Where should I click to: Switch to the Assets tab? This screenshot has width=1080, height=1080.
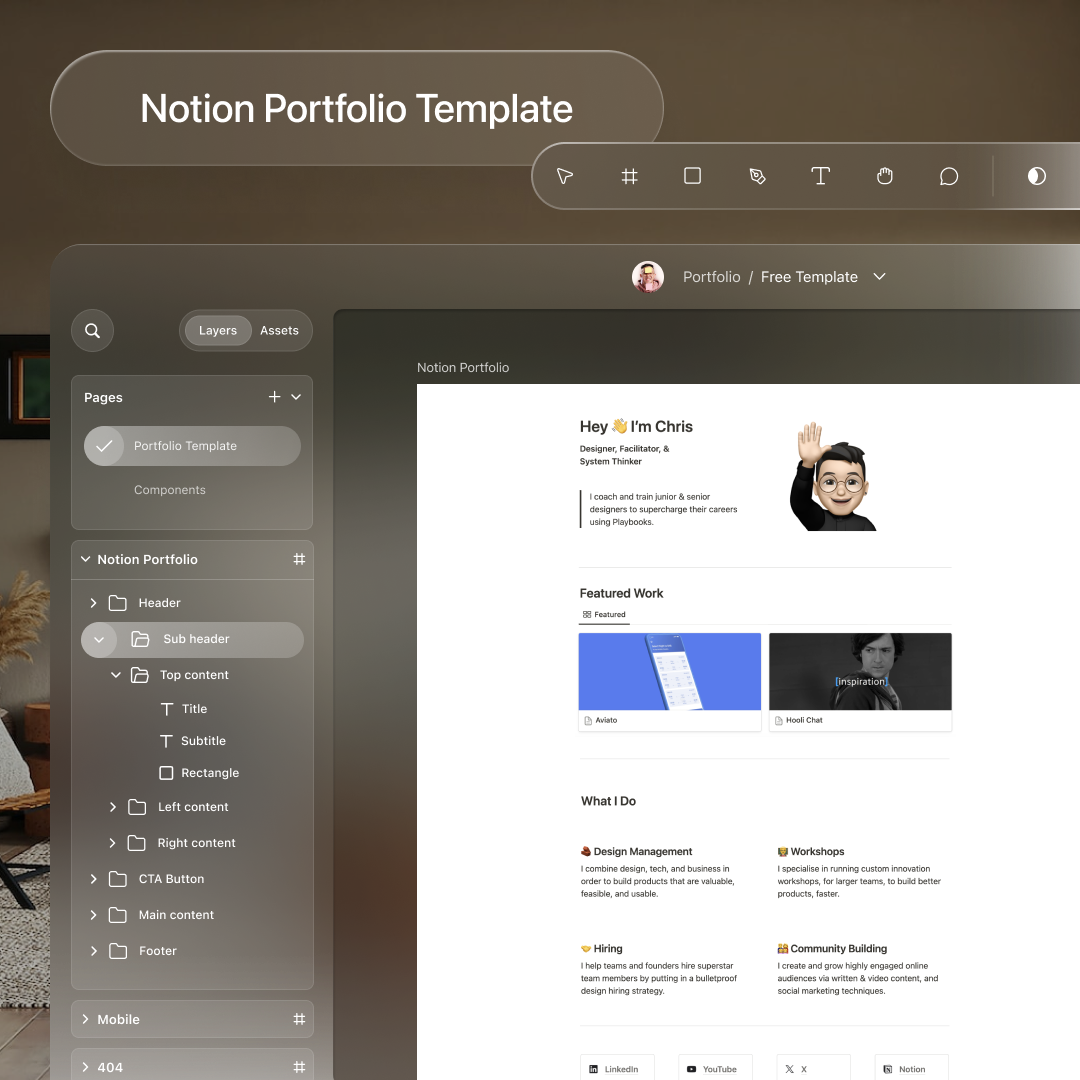tap(279, 330)
